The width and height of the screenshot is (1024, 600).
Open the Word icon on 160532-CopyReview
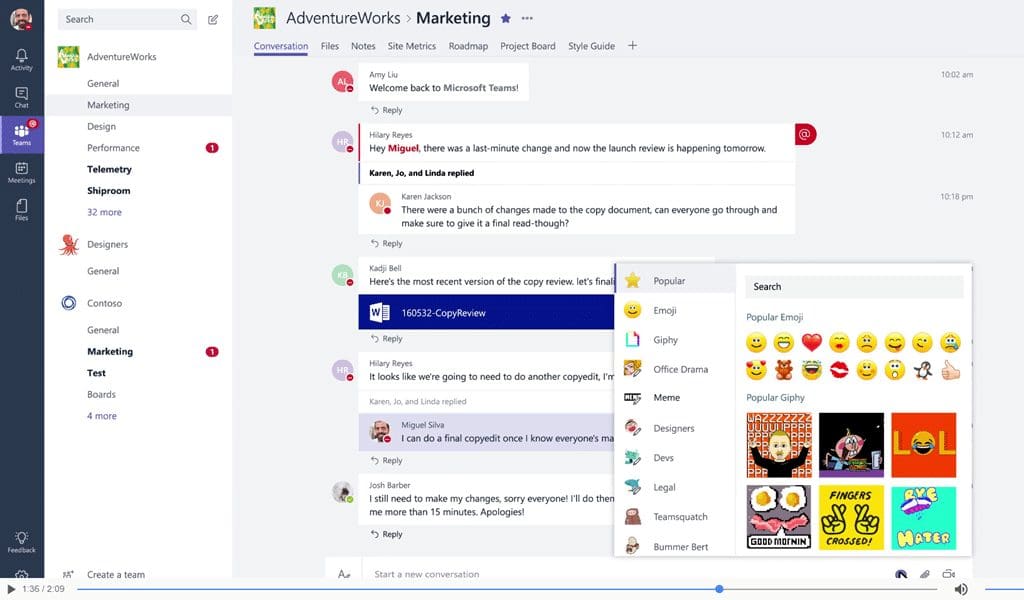tap(379, 313)
